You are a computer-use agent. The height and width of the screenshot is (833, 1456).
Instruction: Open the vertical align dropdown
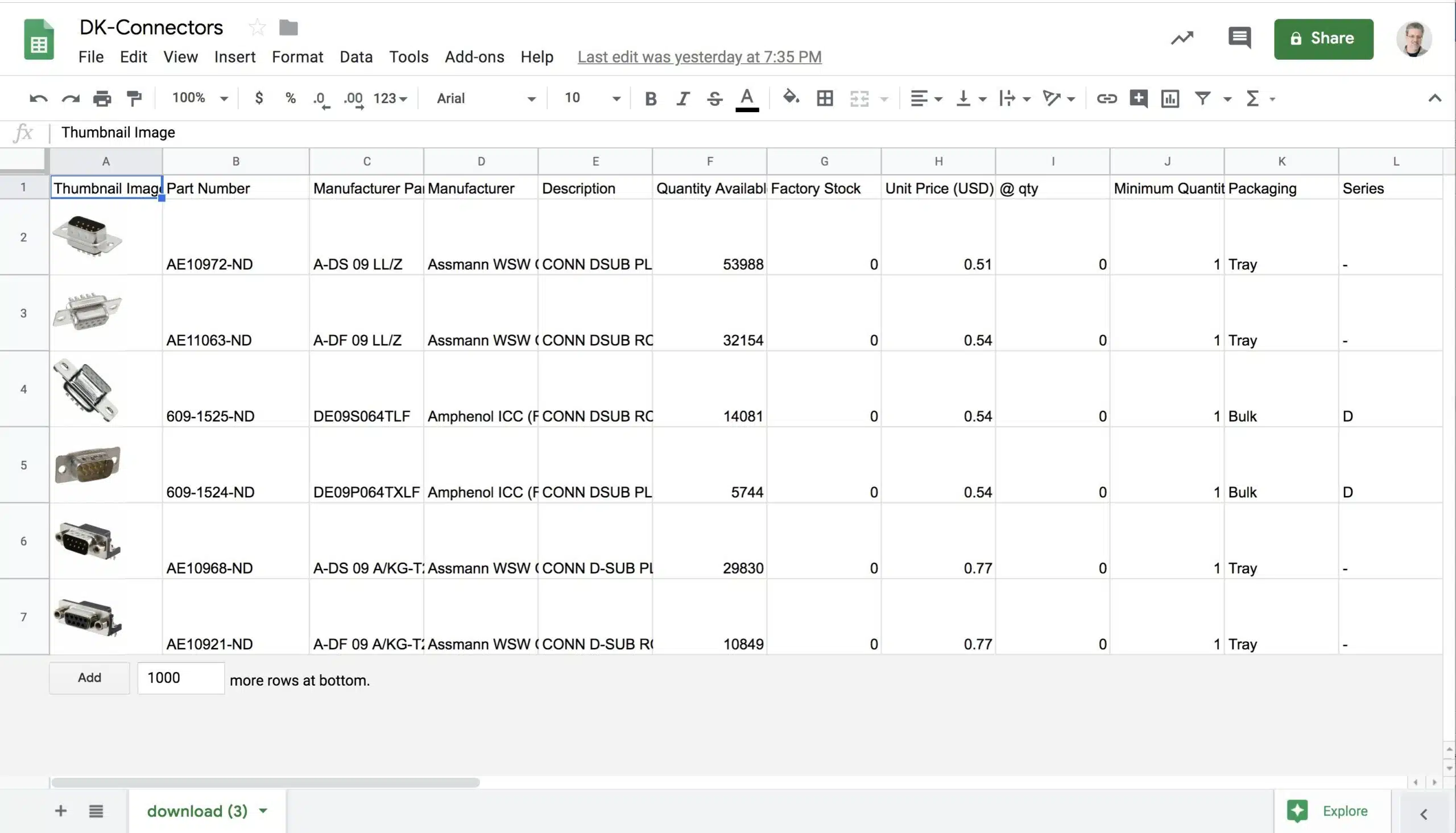click(971, 99)
